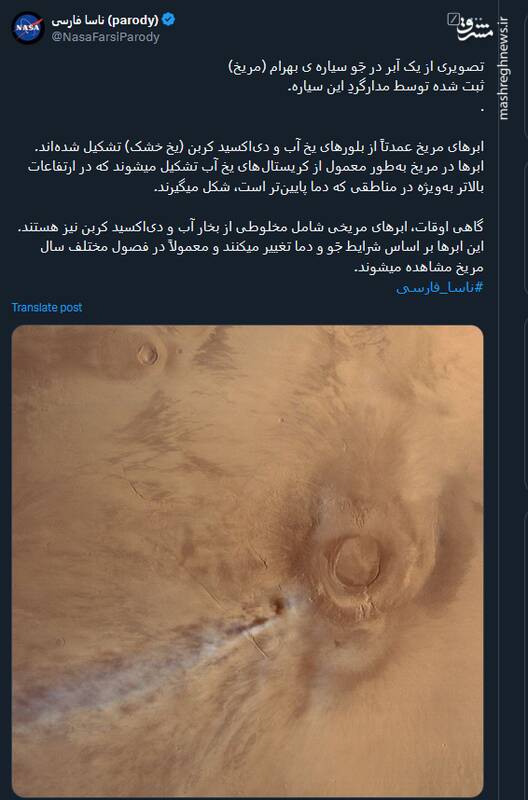Click the small crater at photo top-left

click(x=147, y=354)
